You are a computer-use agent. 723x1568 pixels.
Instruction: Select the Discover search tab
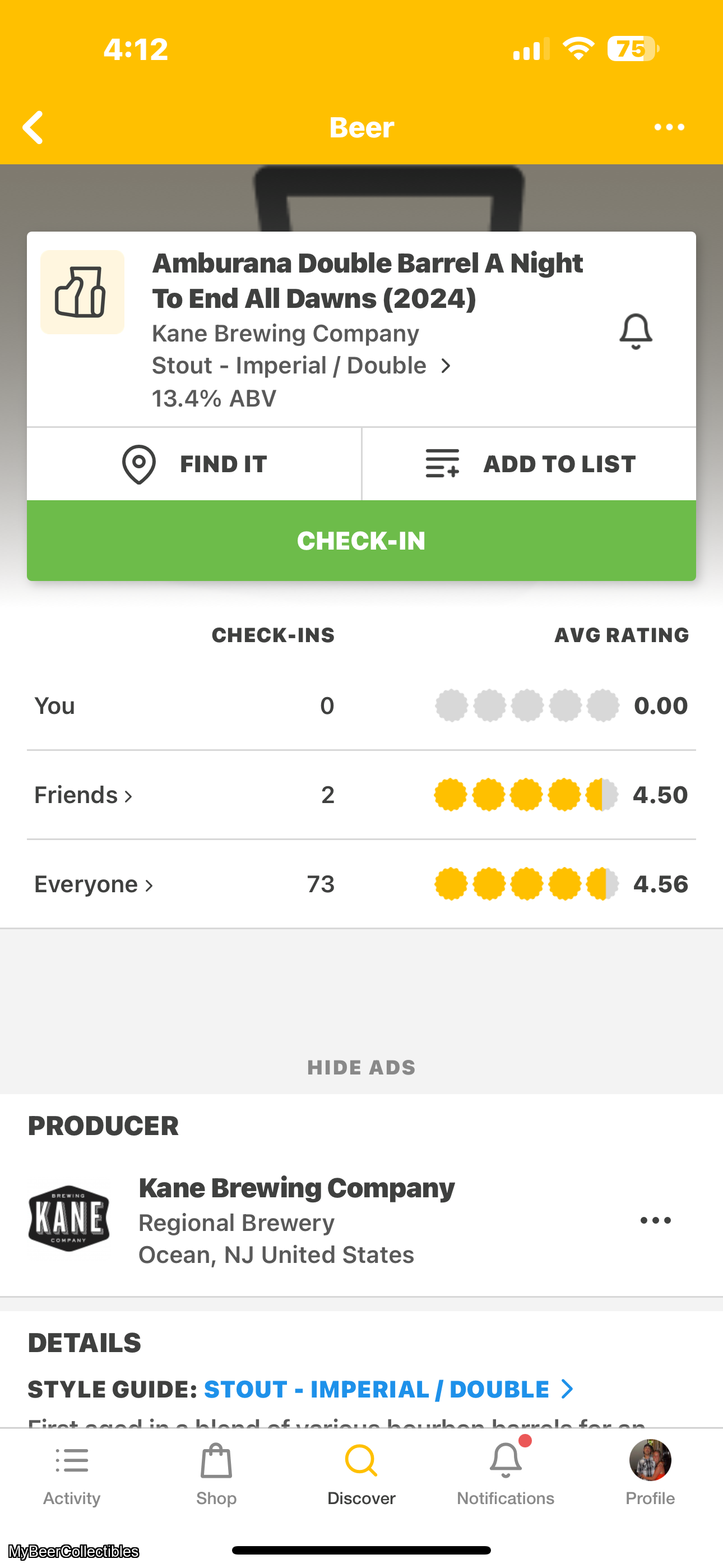click(361, 1473)
